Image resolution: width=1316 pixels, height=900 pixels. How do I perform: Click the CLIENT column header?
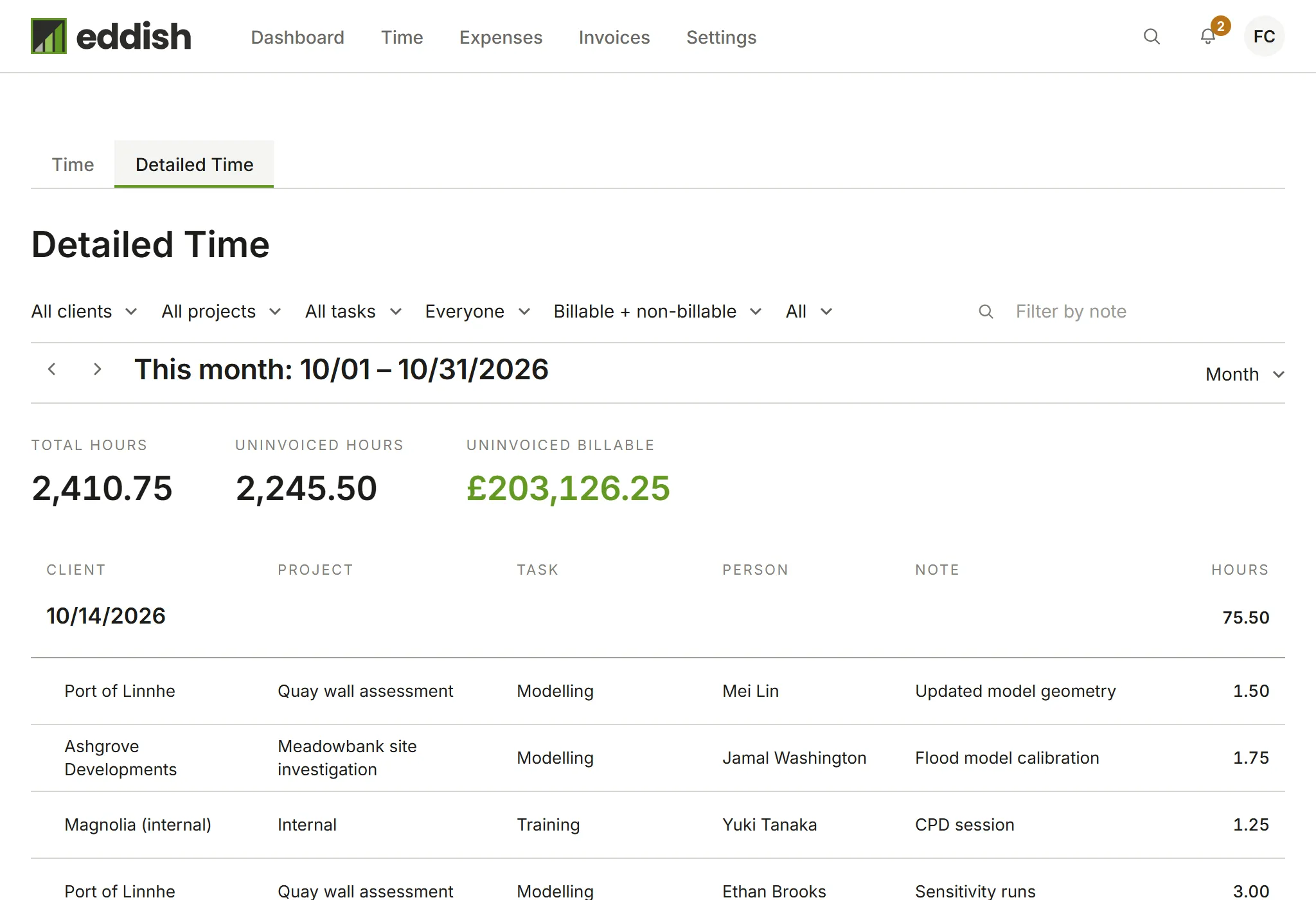tap(76, 570)
